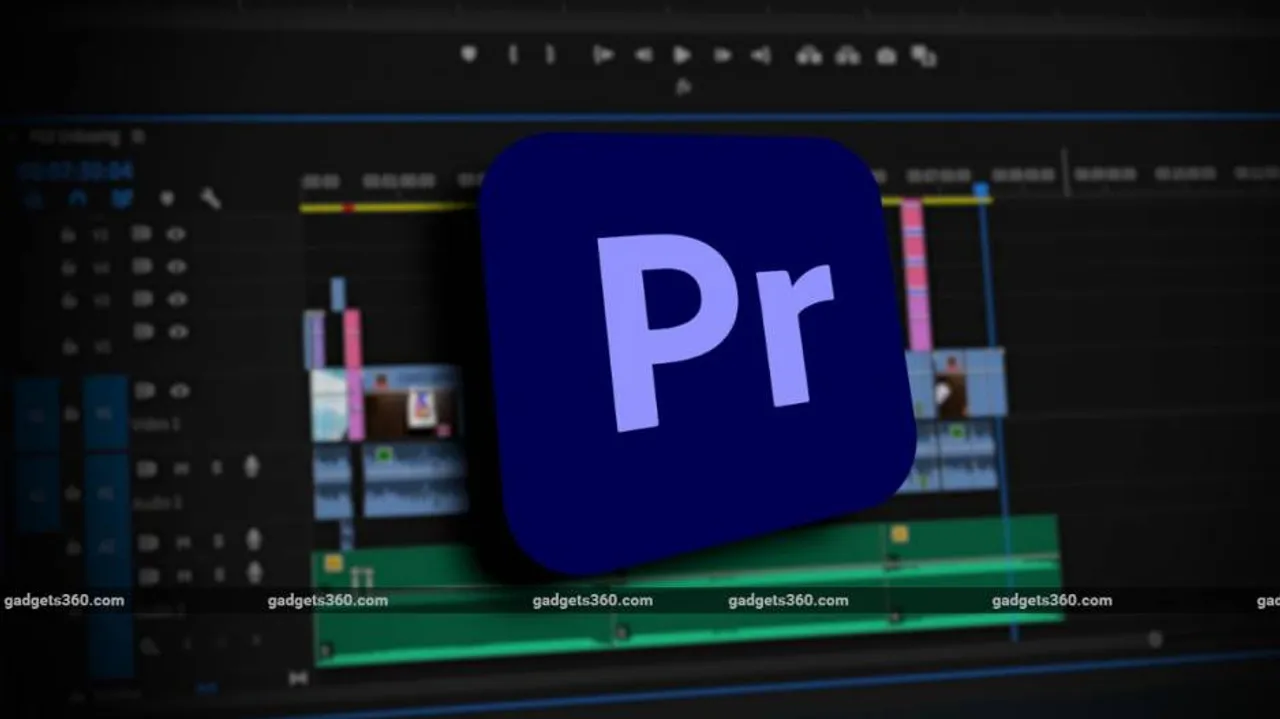Step forward one frame
The image size is (1280, 719).
point(722,55)
